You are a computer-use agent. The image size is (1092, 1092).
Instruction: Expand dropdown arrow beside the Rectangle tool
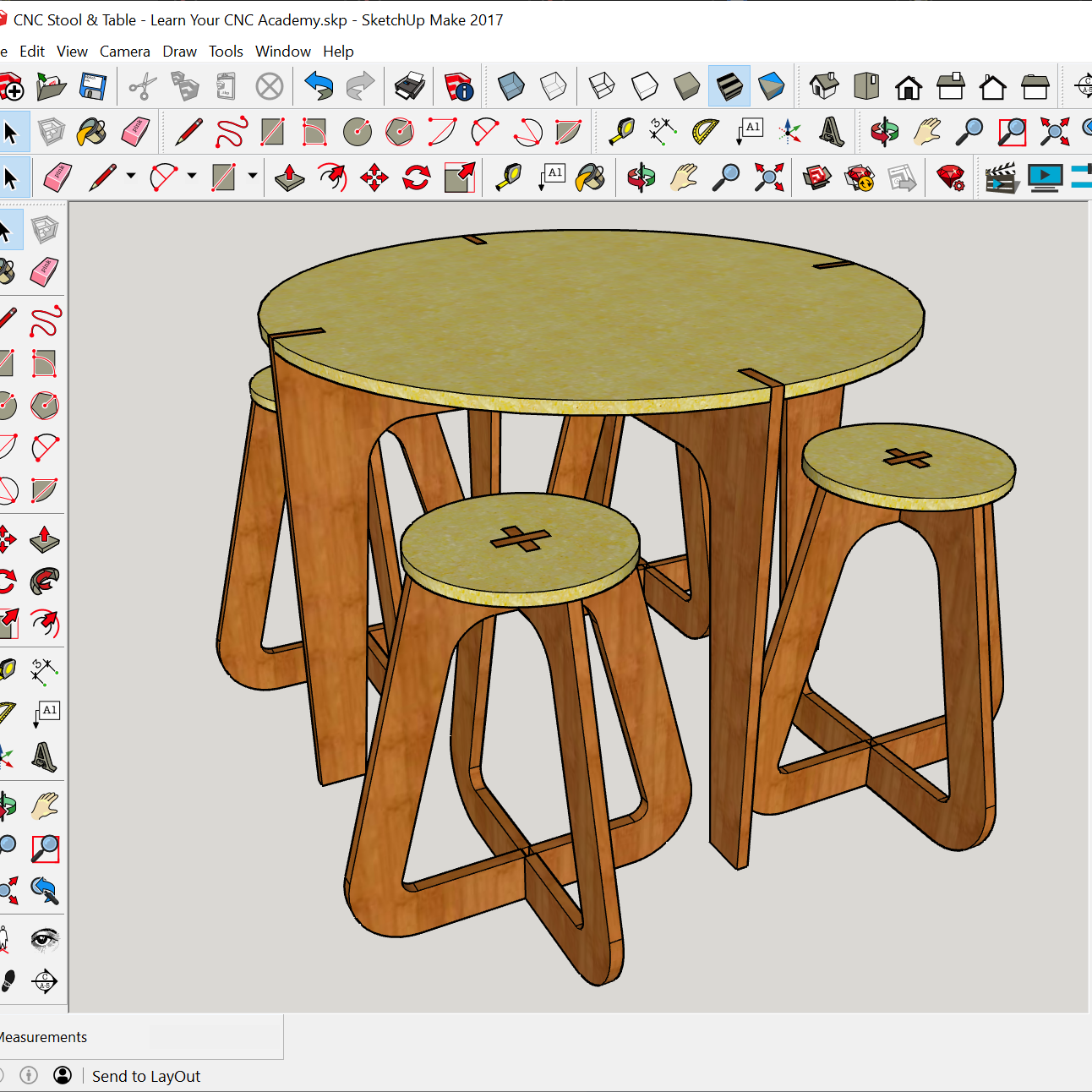coord(253,177)
